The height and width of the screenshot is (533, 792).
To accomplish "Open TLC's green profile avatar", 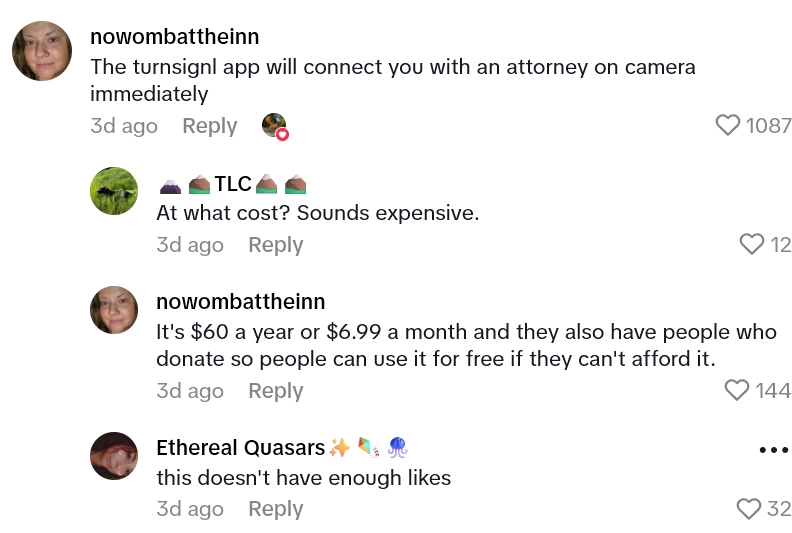I will click(114, 191).
